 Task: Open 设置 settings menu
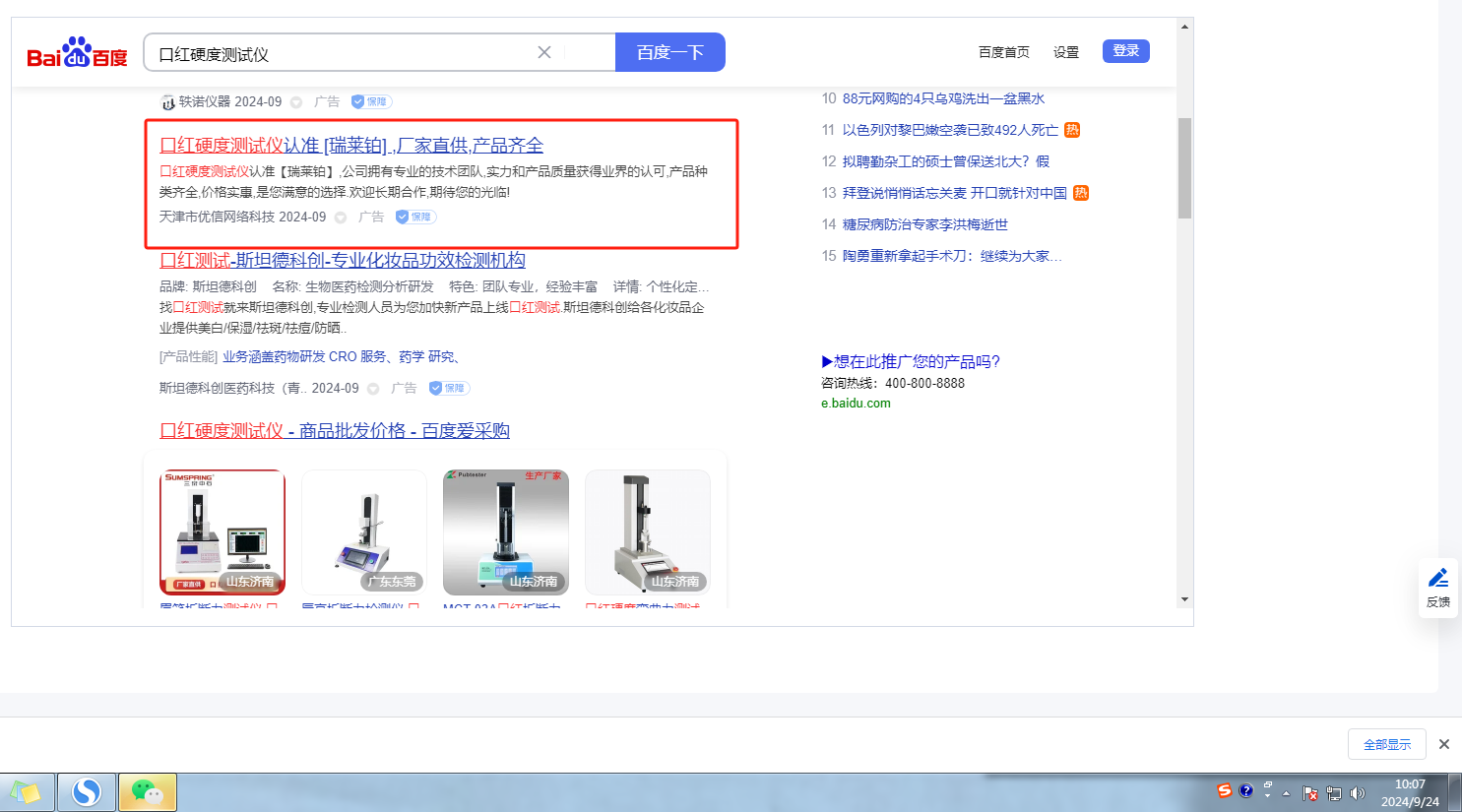(1066, 52)
